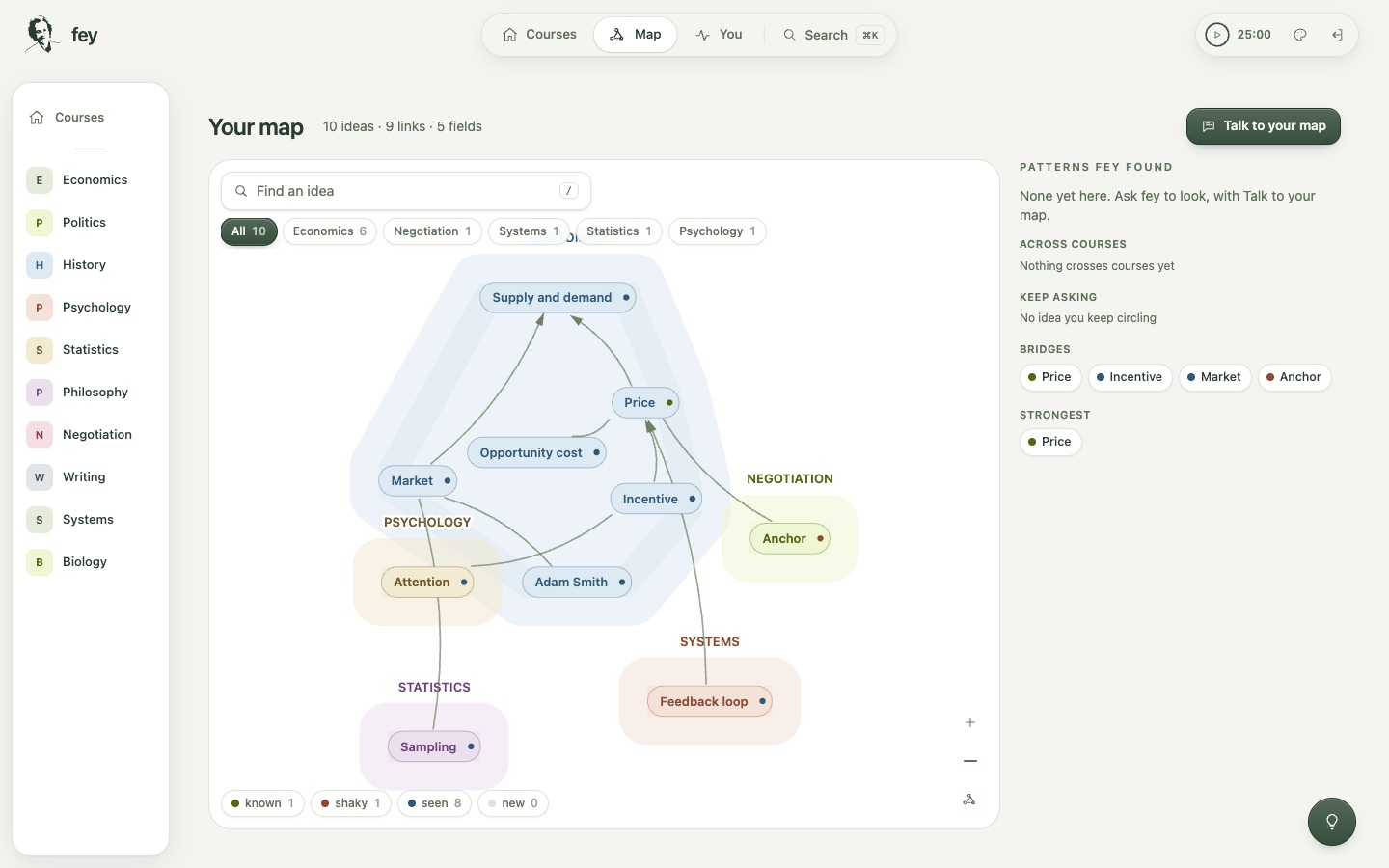Filter map by Psychology 1 chip

tap(718, 231)
